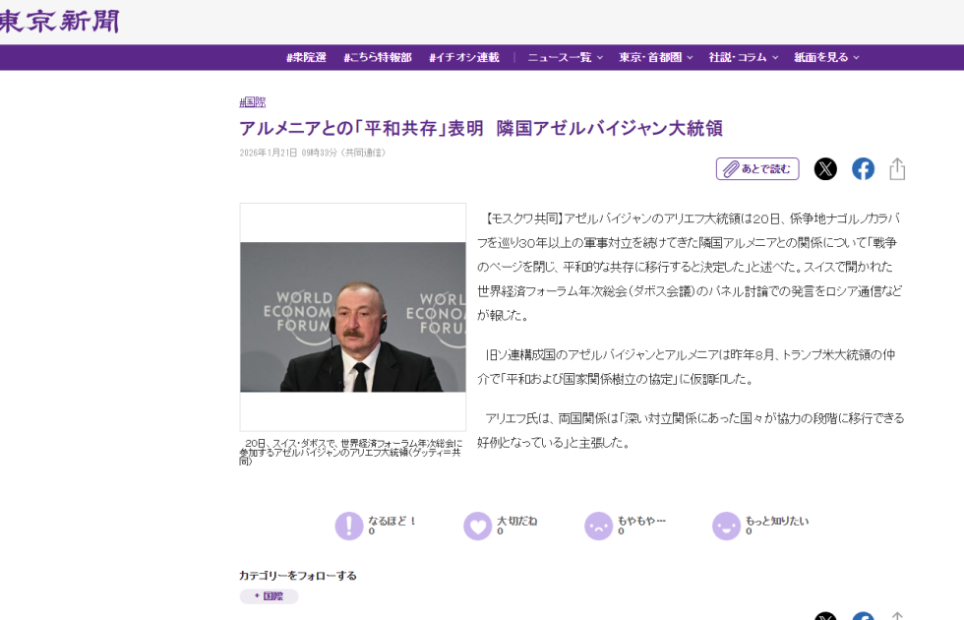The image size is (964, 620).
Task: Expand the 社説・コラム menu
Action: [x=743, y=58]
